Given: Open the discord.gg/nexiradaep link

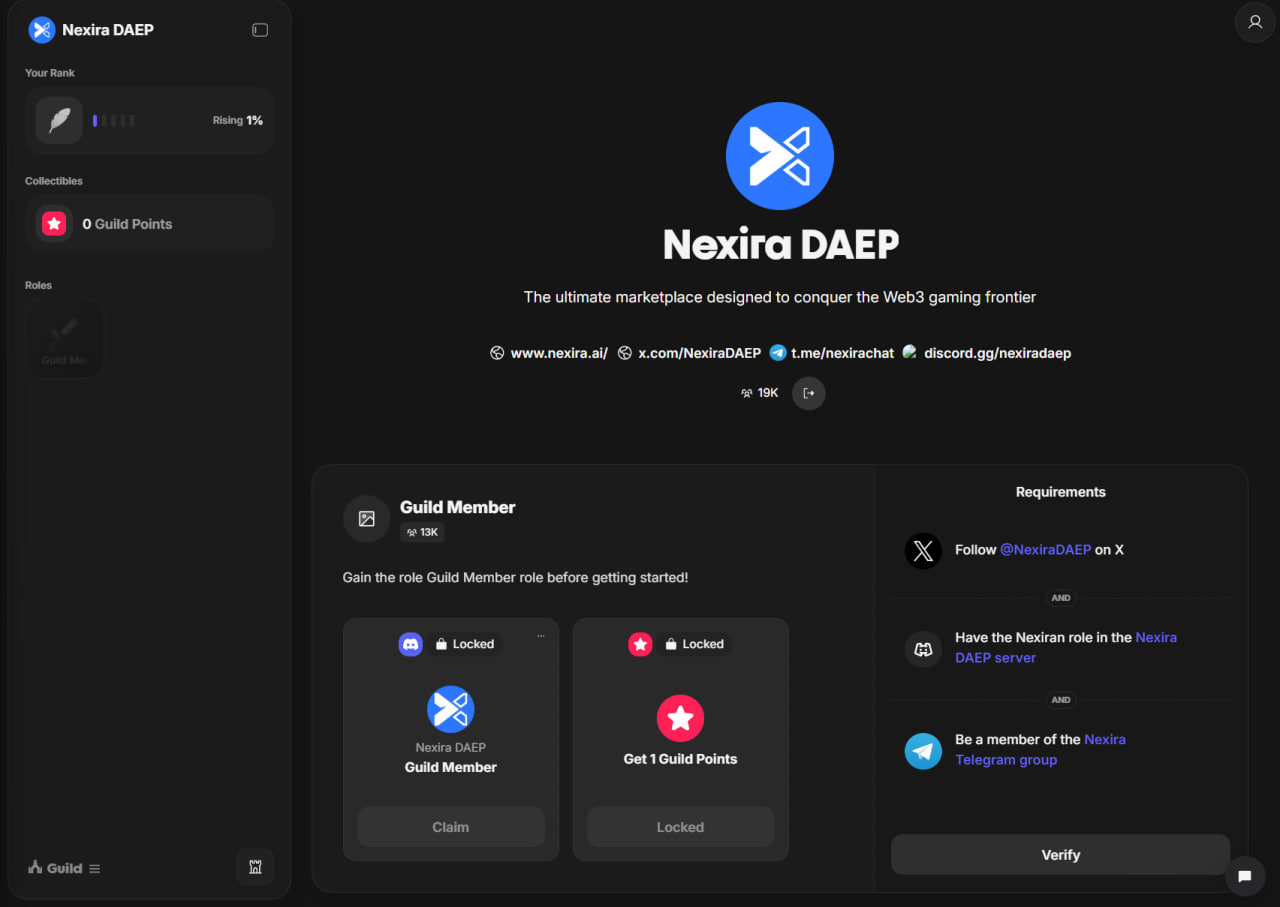Looking at the screenshot, I should [987, 353].
